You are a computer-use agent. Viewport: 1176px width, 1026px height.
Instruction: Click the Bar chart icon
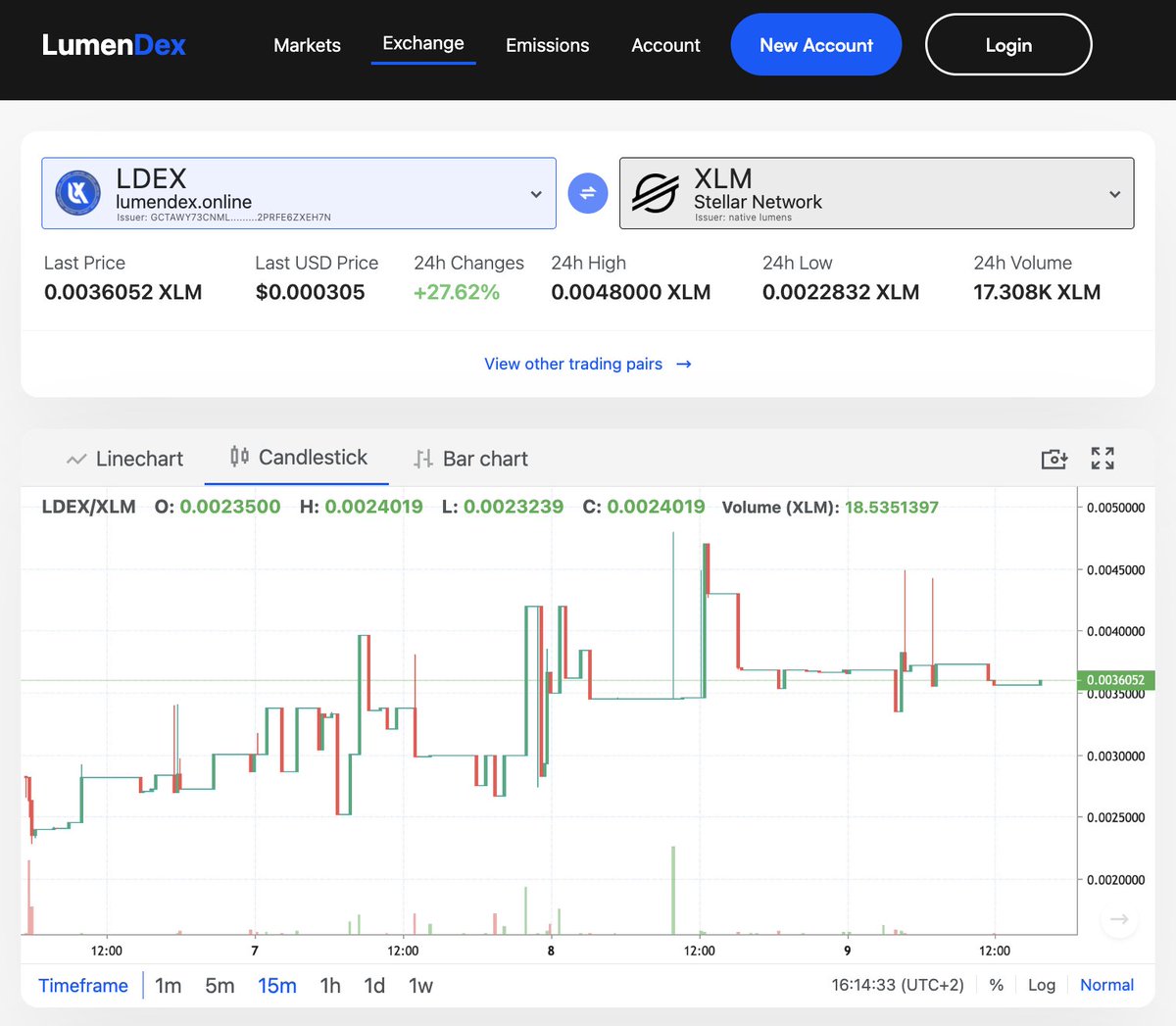point(423,459)
